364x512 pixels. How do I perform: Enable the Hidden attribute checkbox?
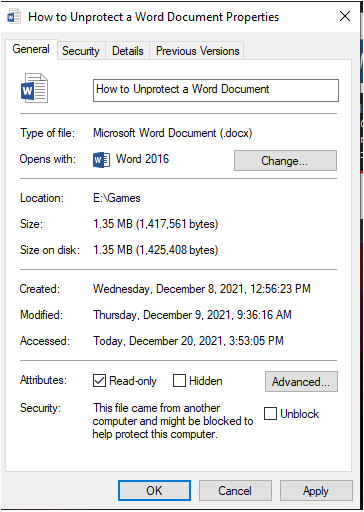[179, 381]
